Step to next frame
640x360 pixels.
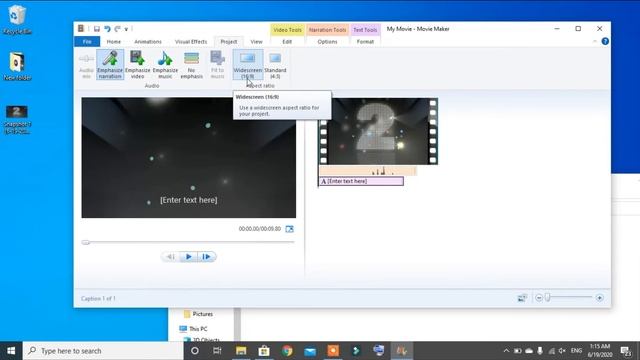point(207,257)
